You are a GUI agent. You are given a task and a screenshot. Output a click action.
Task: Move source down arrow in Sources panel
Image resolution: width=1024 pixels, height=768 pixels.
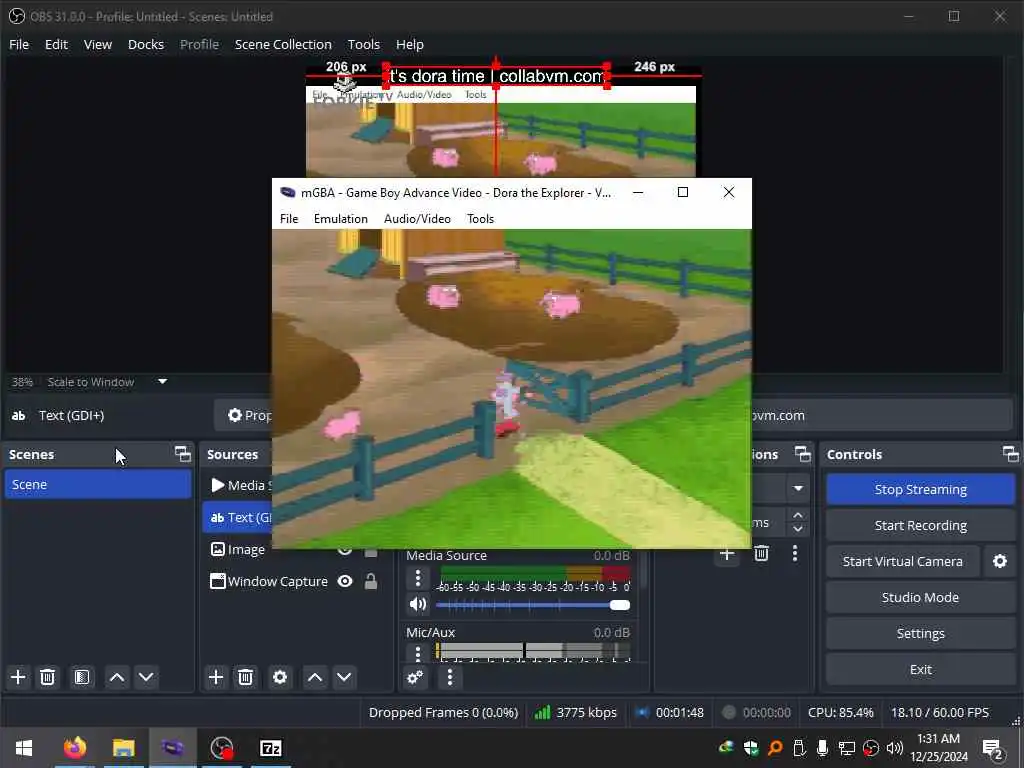pos(344,677)
